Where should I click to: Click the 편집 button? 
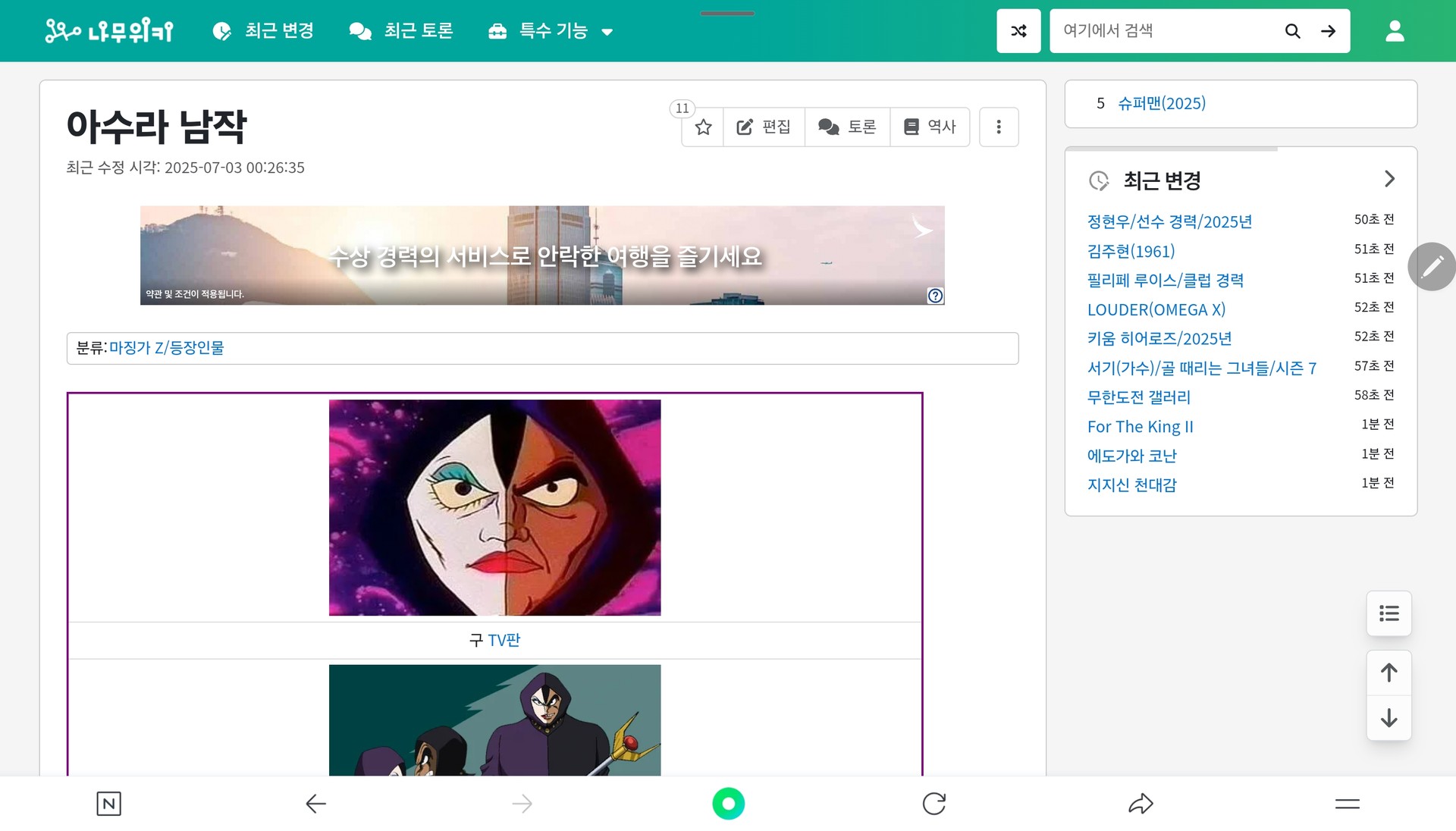click(764, 127)
